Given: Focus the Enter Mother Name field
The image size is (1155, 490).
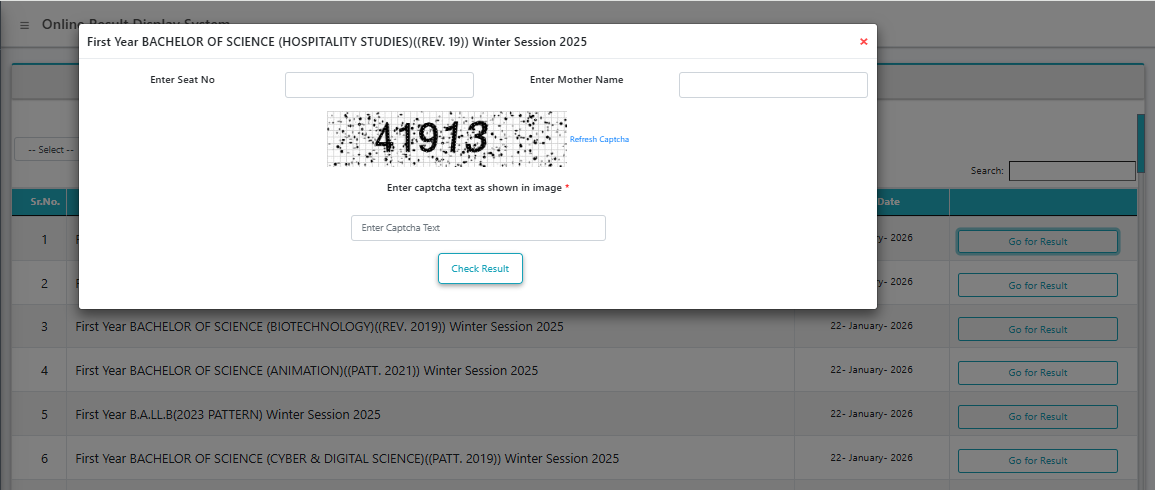Looking at the screenshot, I should coord(772,85).
